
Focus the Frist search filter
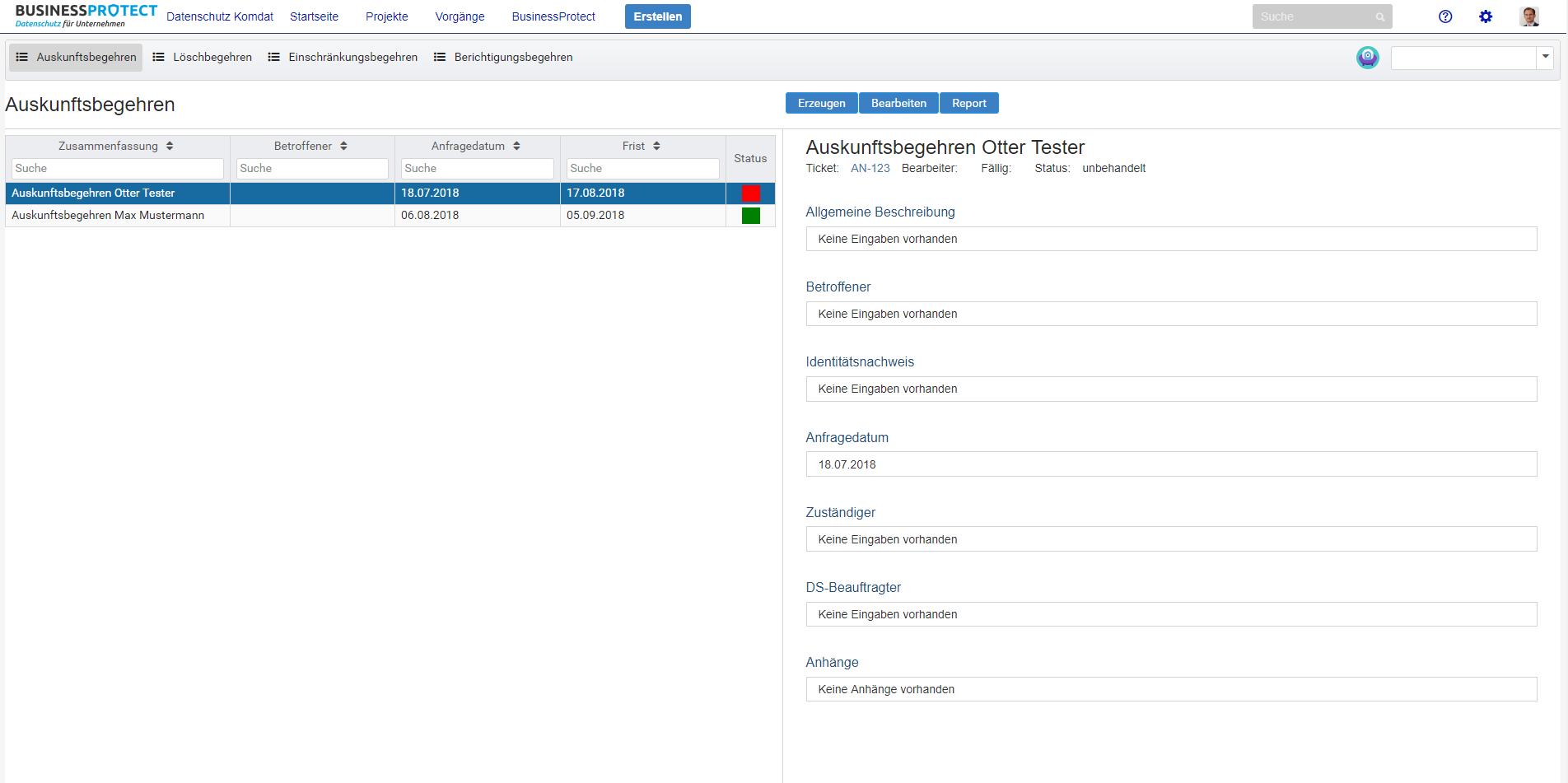(643, 168)
